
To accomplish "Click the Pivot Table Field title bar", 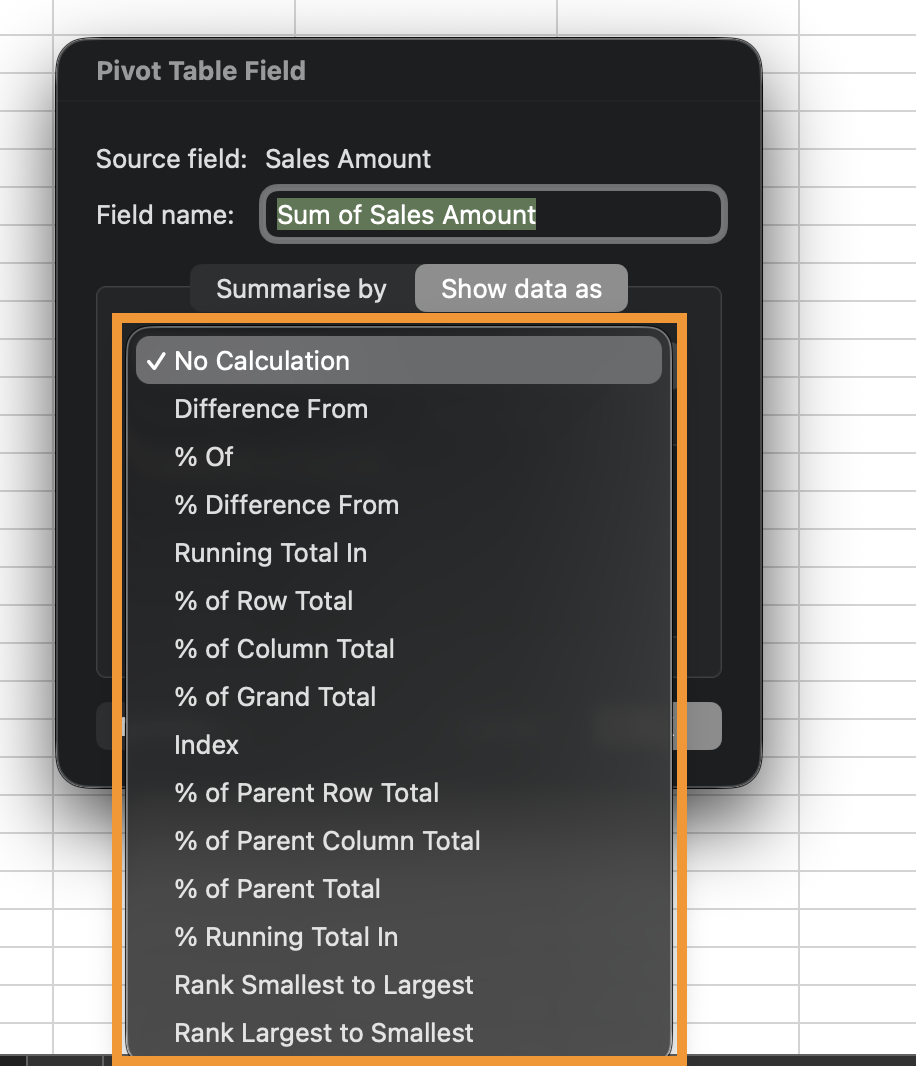I will [x=201, y=71].
